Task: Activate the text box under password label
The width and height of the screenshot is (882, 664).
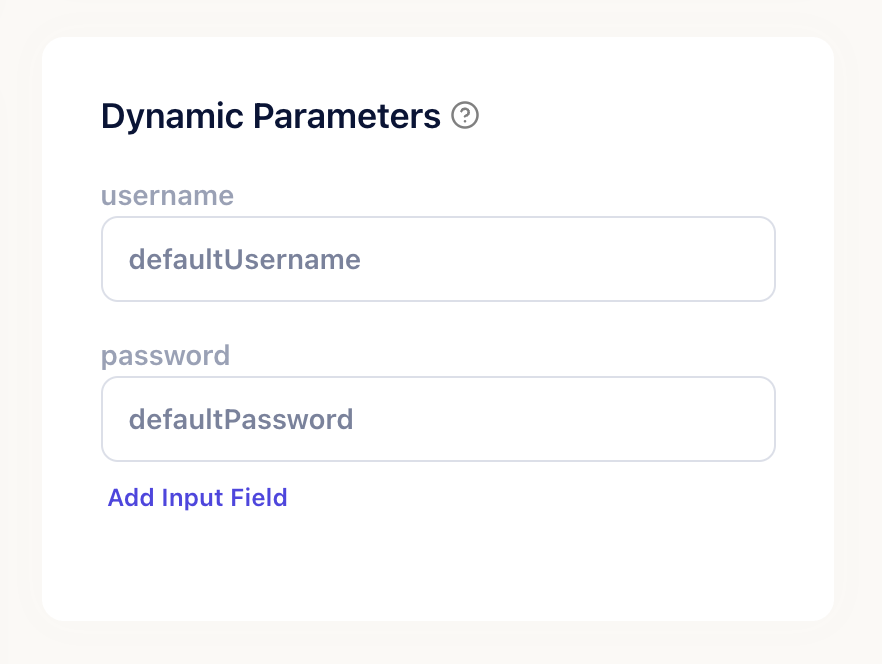Action: pyautogui.click(x=438, y=419)
